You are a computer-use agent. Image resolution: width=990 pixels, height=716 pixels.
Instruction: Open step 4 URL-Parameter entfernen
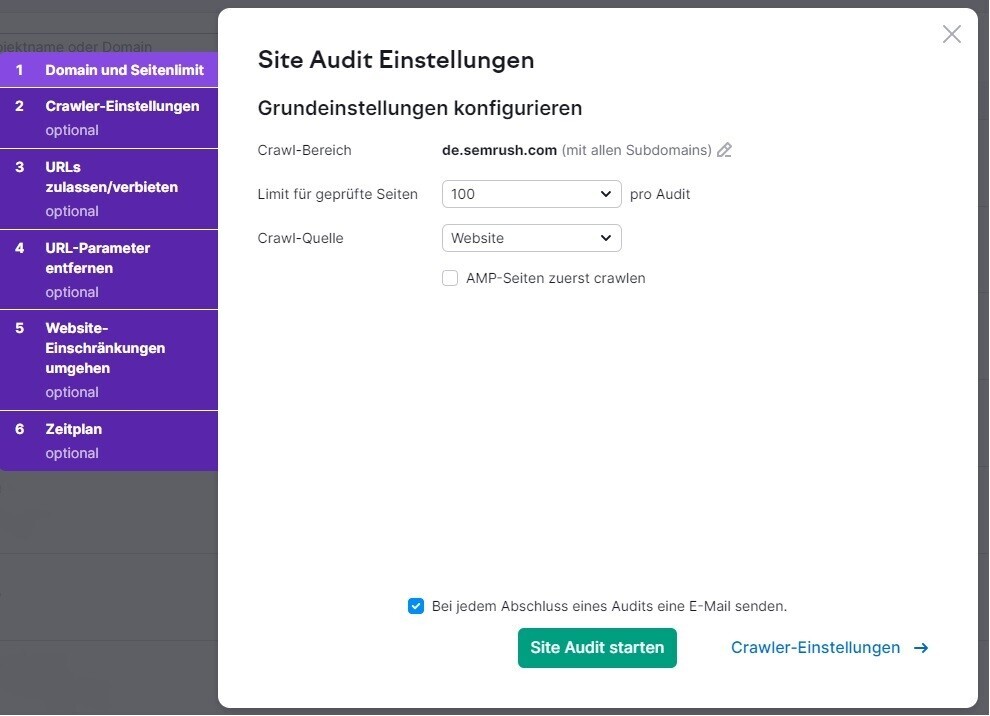pos(110,258)
